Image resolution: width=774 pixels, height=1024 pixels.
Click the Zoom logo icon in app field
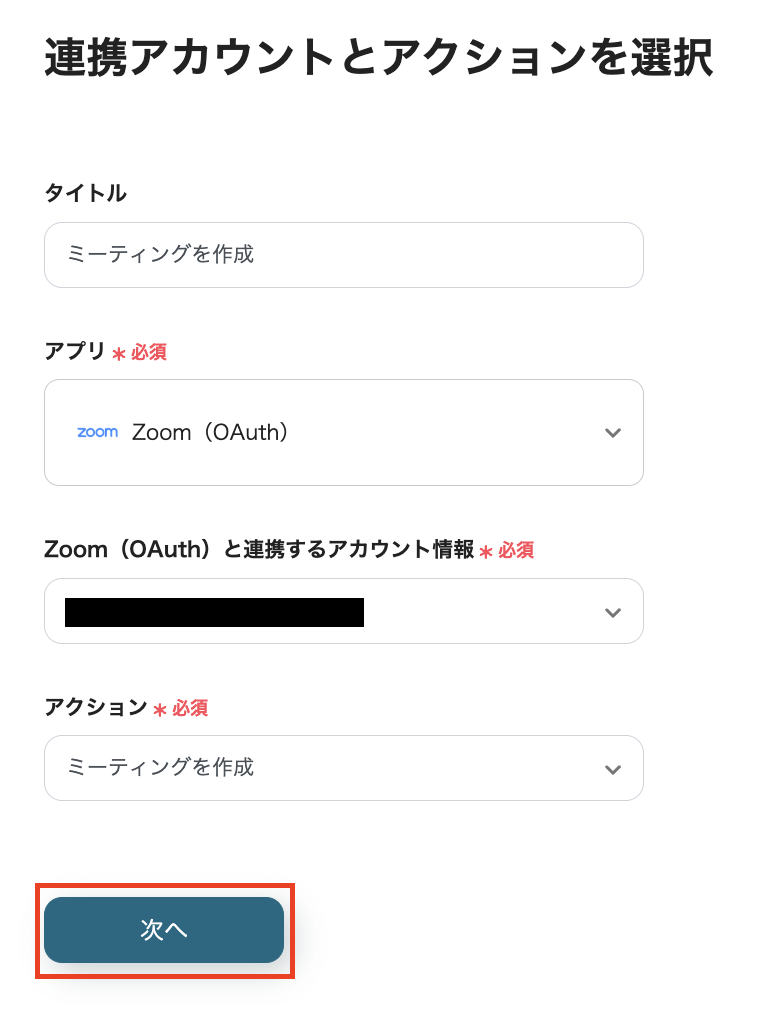(x=97, y=432)
